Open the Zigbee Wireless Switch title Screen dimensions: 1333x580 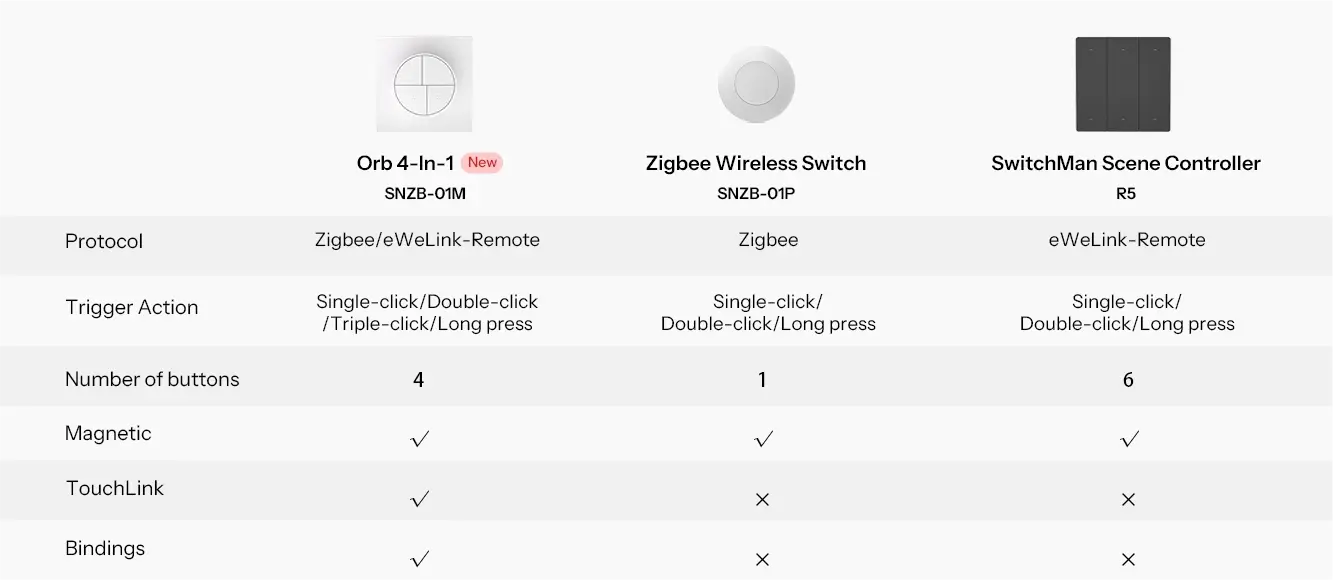756,163
